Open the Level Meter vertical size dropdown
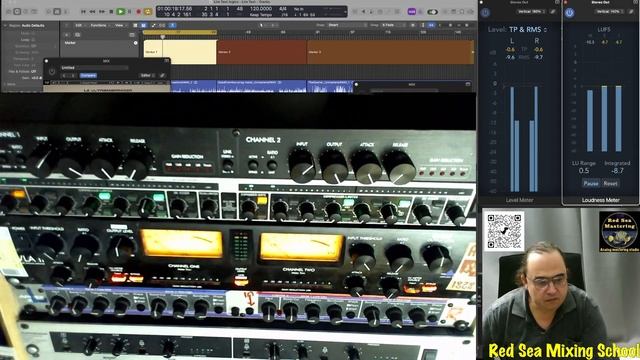This screenshot has width=640, height=360. coord(531,11)
